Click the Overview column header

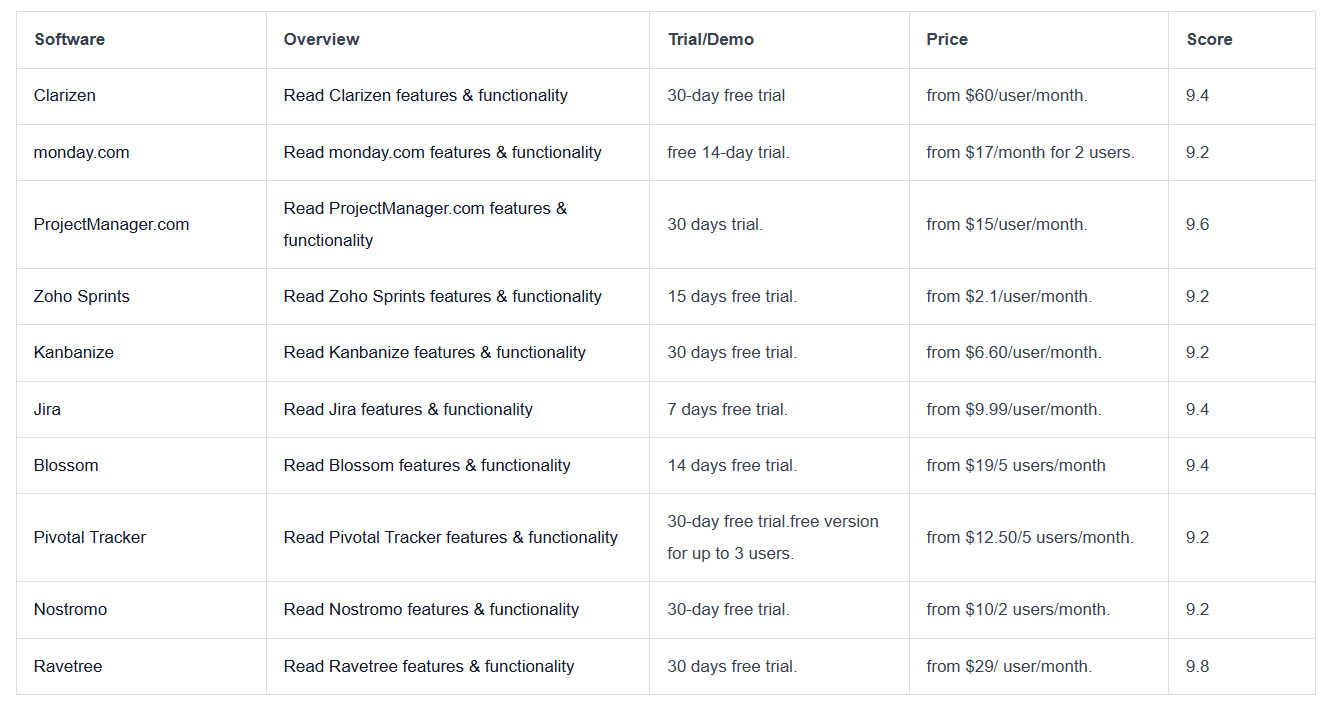point(321,40)
